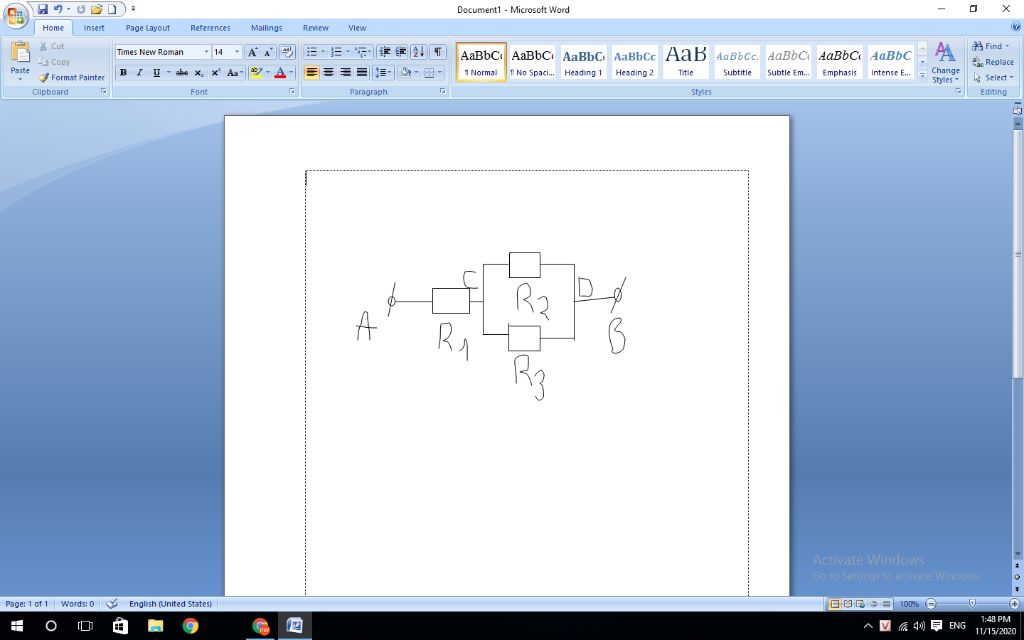Viewport: 1024px width, 640px height.
Task: Switch to the Insert tab
Action: [x=94, y=28]
